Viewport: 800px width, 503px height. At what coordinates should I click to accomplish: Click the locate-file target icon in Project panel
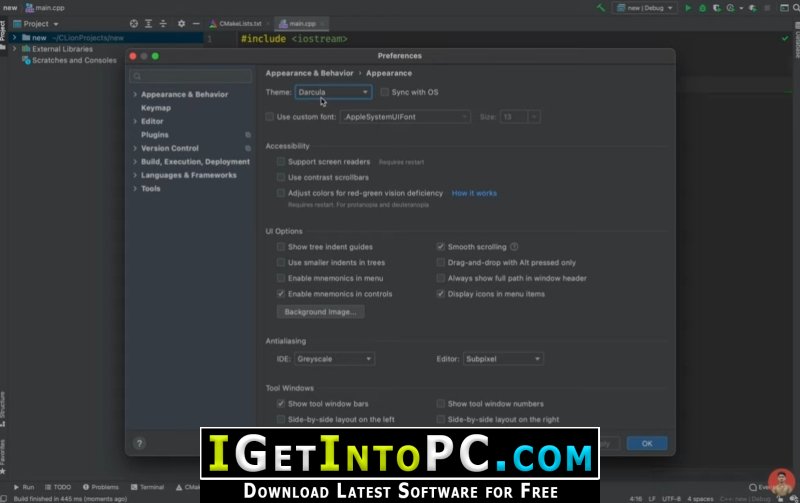pos(134,23)
